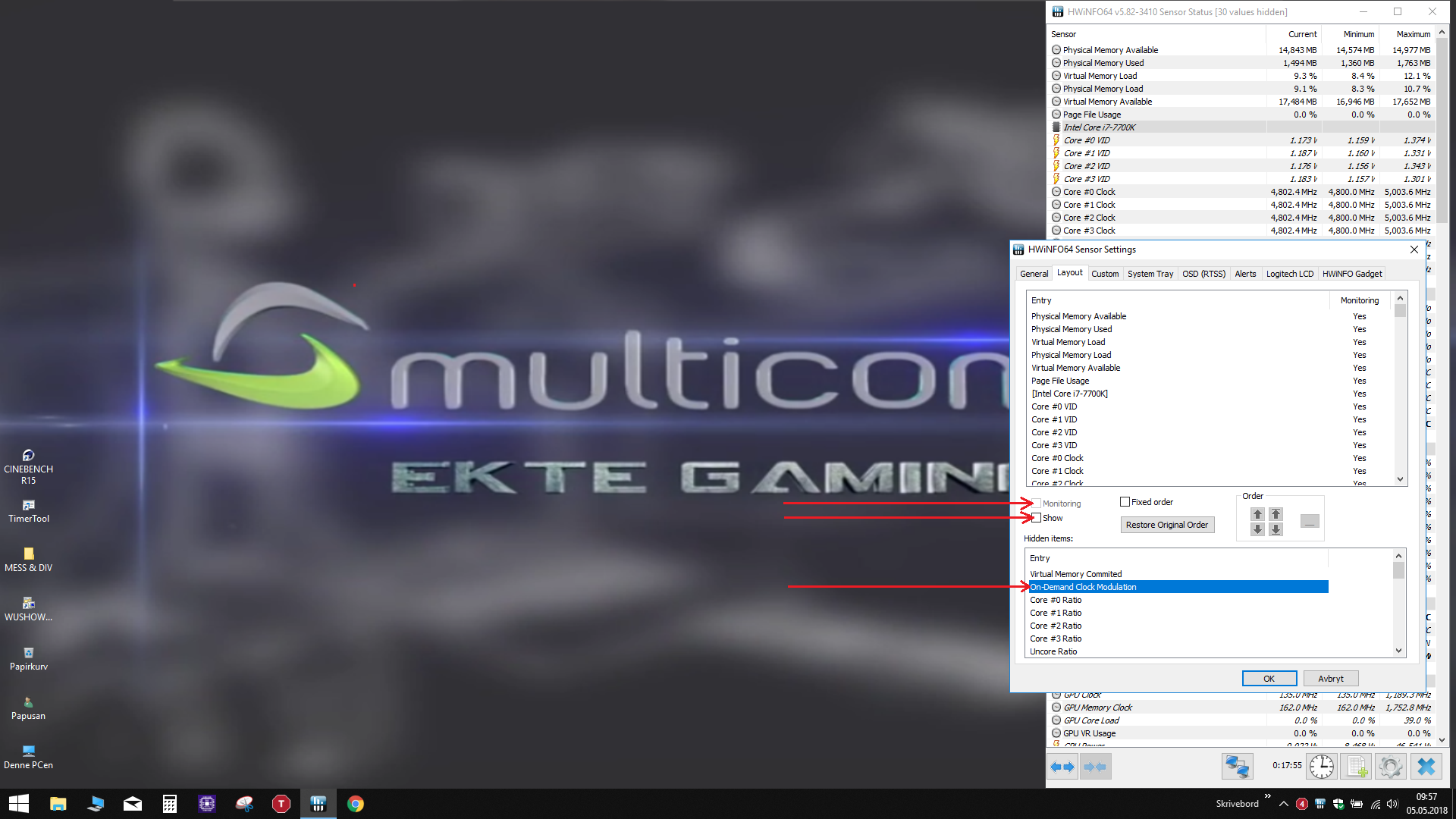Close the Sensor Settings dialog
1456x819 pixels.
coord(1414,249)
